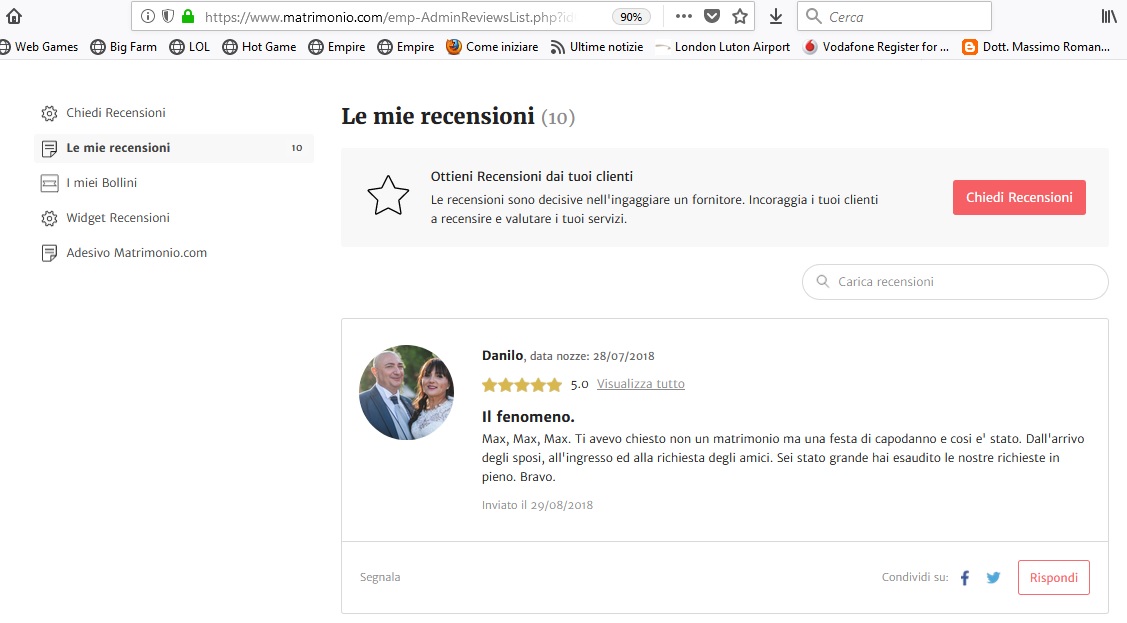
Task: Bookmark this page with the star icon
Action: [x=740, y=17]
